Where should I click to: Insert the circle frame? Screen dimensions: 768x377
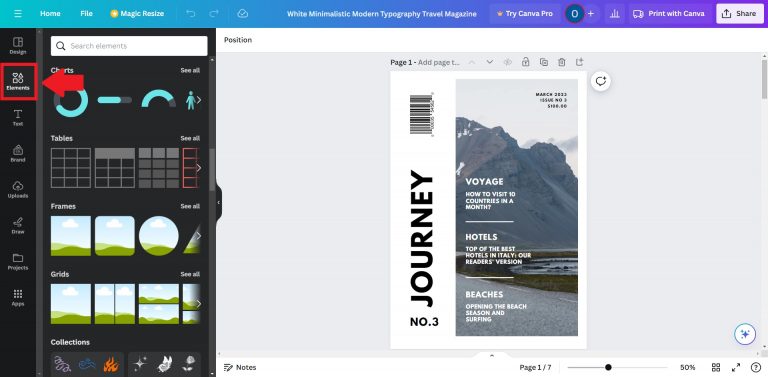(159, 236)
